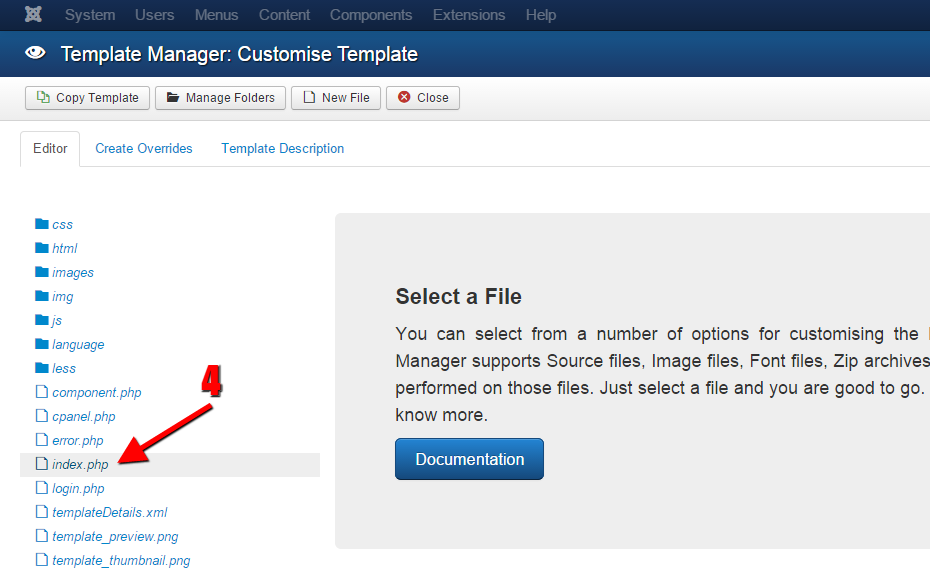The width and height of the screenshot is (930, 580).
Task: Click the images folder icon
Action: coord(42,272)
